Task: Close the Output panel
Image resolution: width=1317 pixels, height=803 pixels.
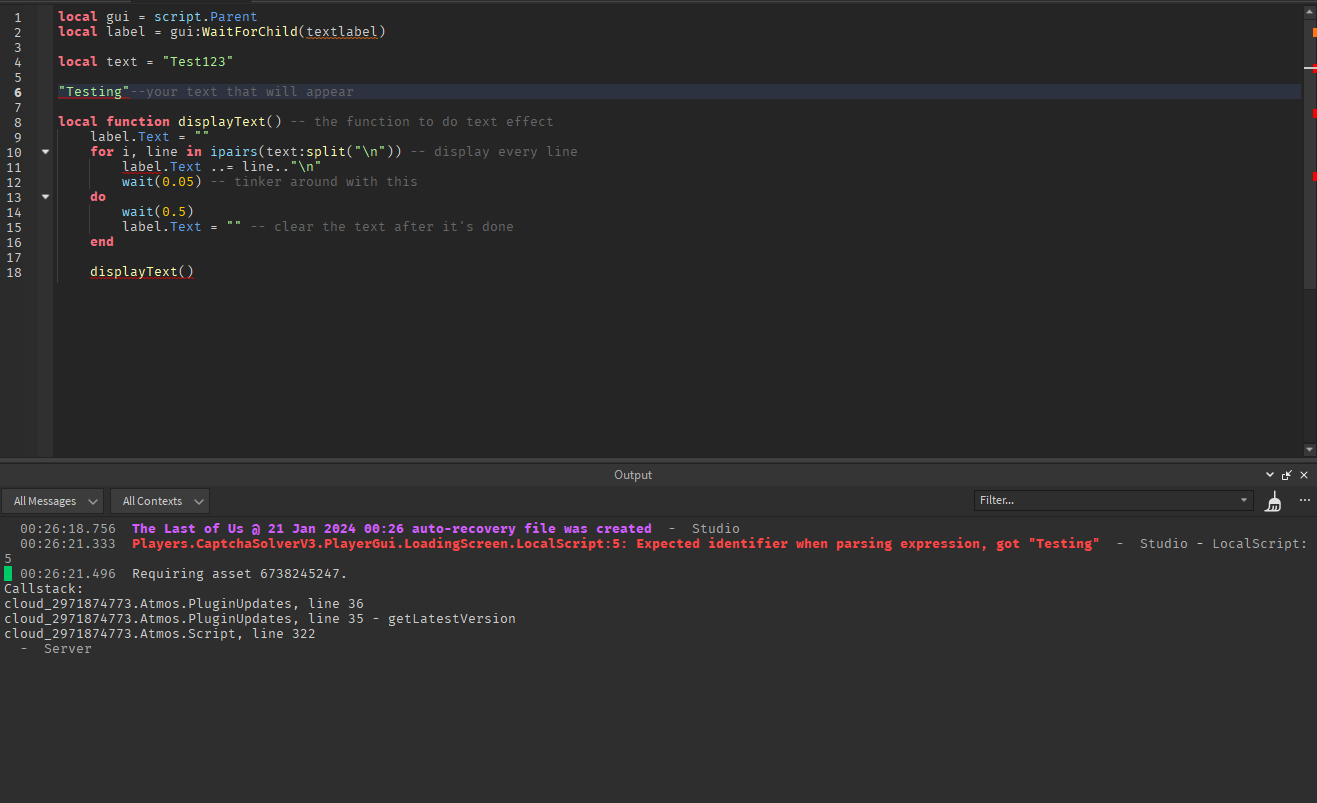Action: tap(1303, 474)
